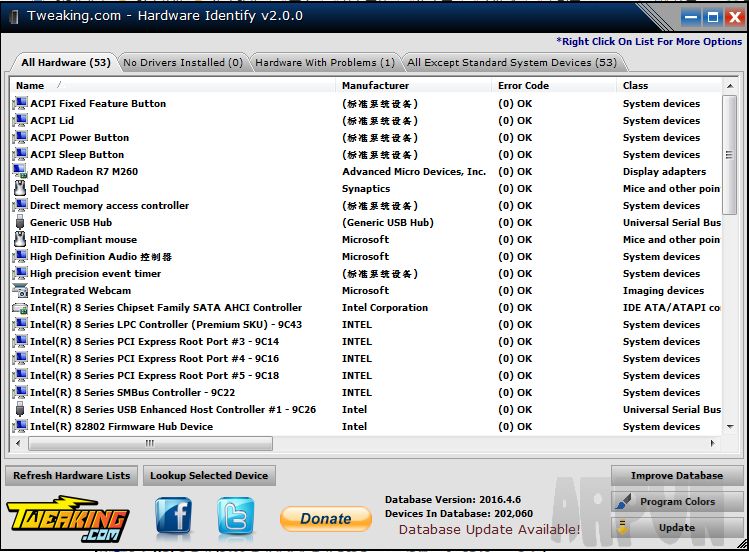This screenshot has width=749, height=552.
Task: Click the paintbrush icon on Program Colors
Action: pyautogui.click(x=623, y=501)
